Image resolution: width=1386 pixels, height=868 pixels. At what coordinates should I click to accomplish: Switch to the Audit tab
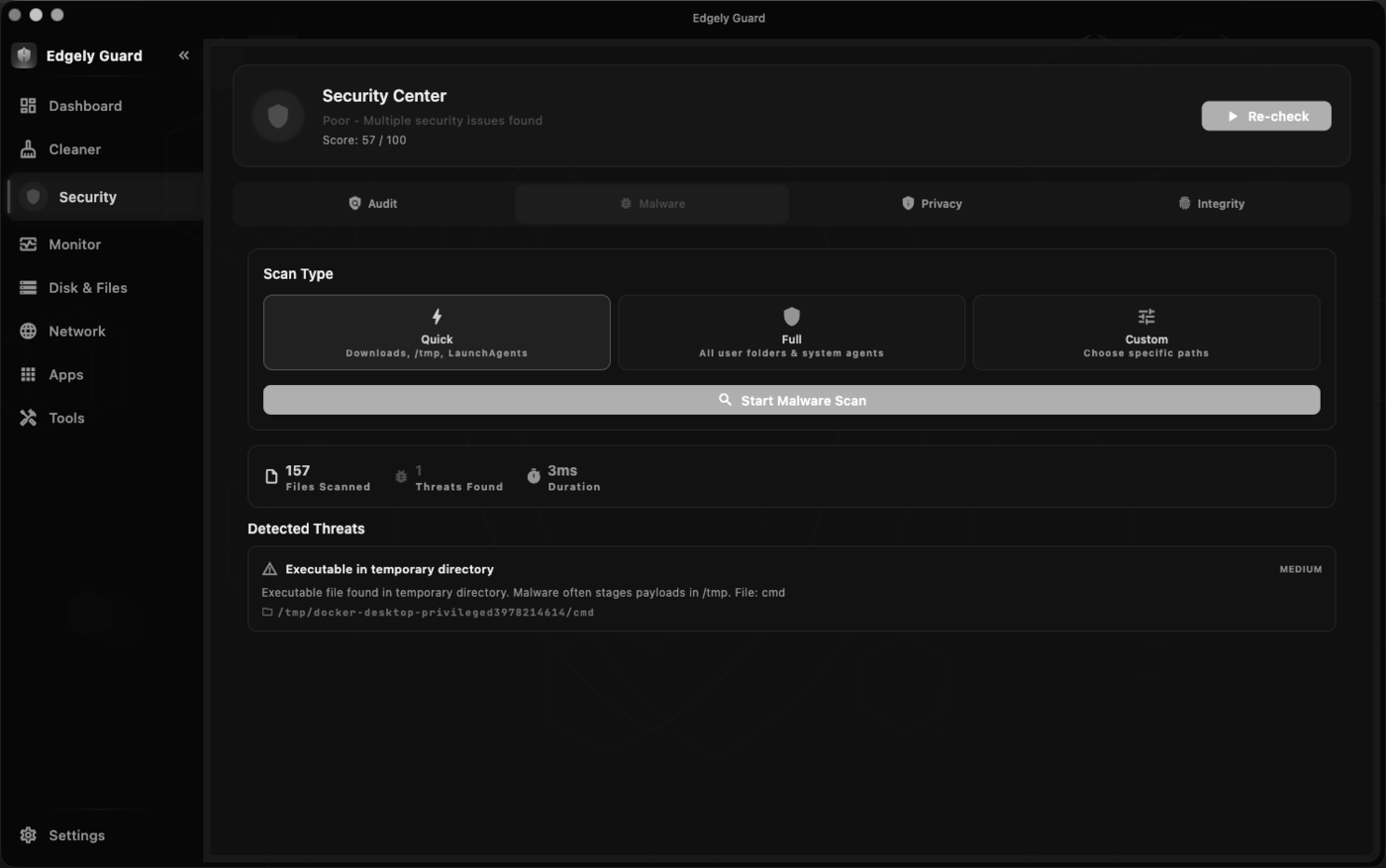coord(373,204)
